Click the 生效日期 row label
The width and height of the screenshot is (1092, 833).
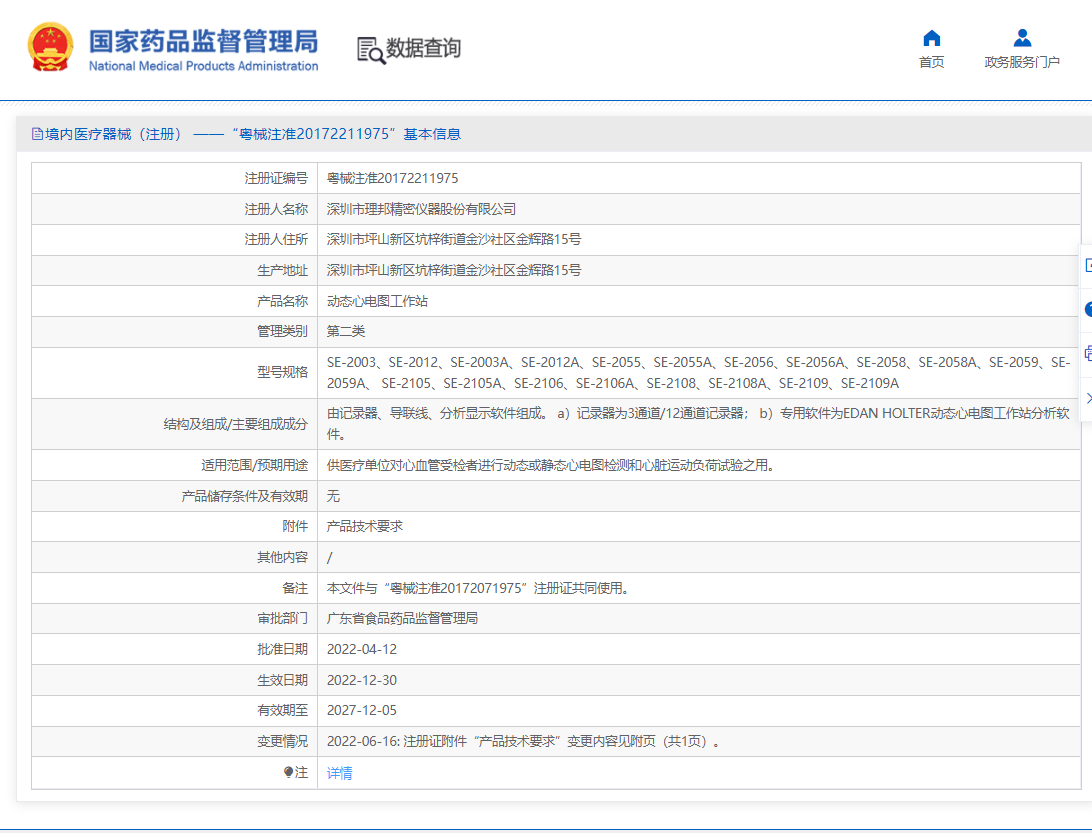(x=282, y=680)
